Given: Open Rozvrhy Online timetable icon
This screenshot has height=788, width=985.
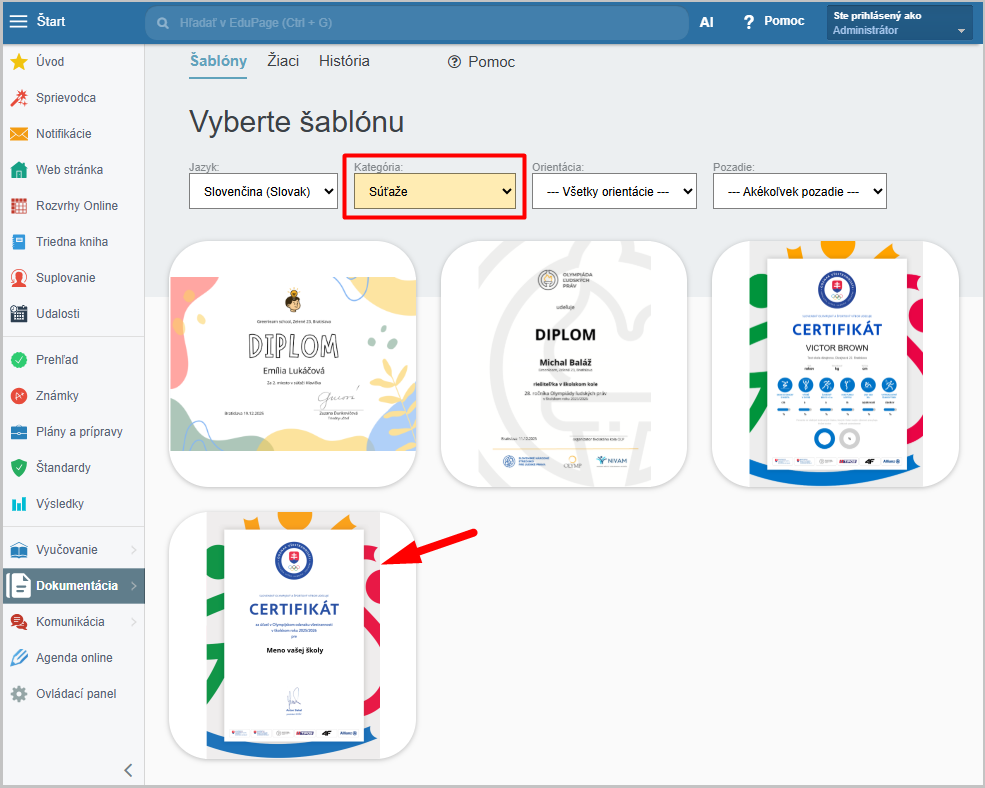Looking at the screenshot, I should (18, 206).
